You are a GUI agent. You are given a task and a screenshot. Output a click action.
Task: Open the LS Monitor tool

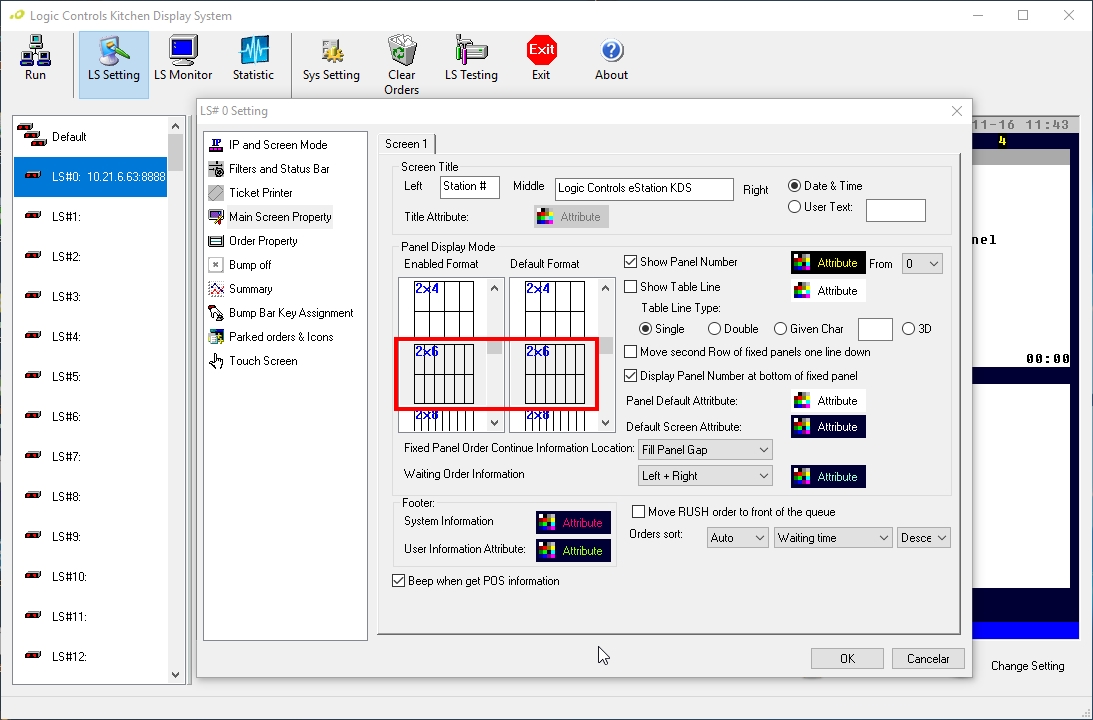point(183,59)
